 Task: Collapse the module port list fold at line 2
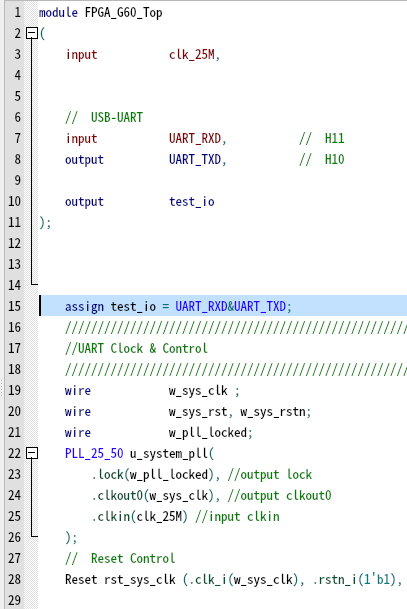(x=32, y=33)
